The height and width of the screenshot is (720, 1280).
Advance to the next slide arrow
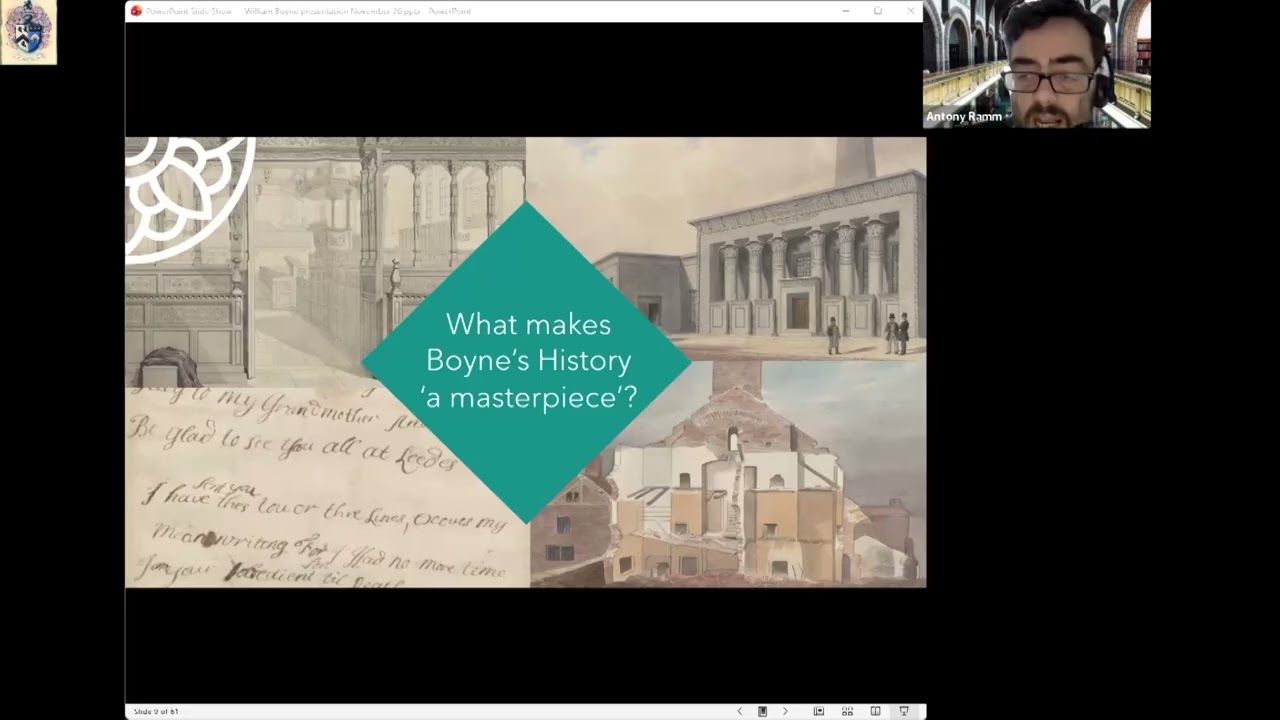coord(785,711)
